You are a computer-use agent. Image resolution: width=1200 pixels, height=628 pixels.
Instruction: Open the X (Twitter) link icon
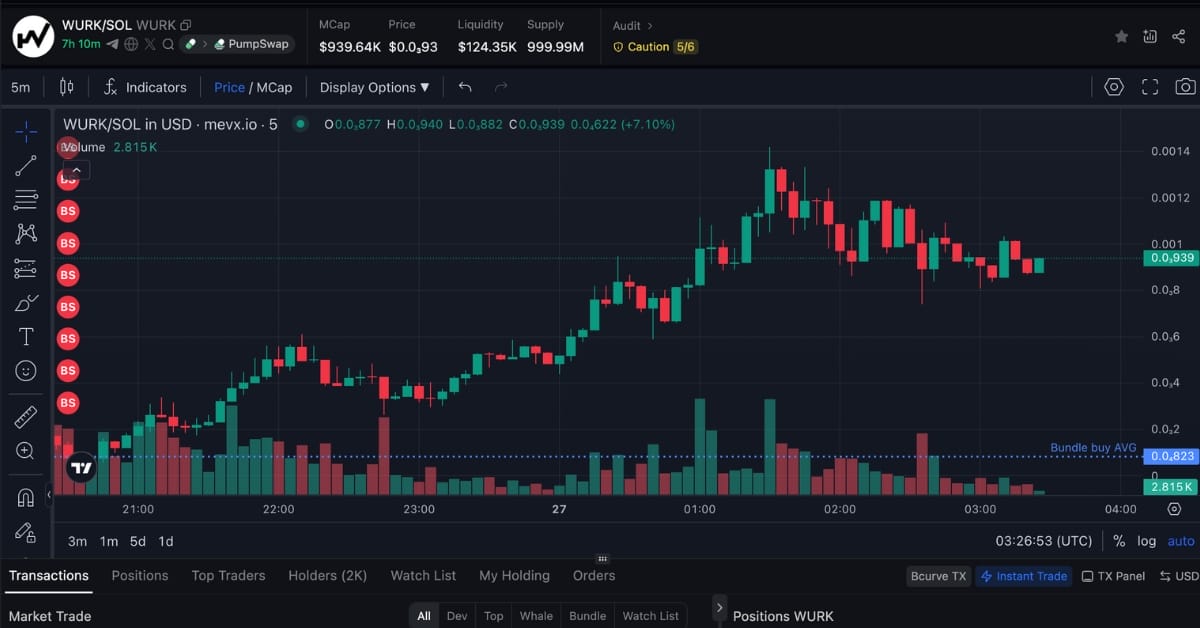coord(150,44)
